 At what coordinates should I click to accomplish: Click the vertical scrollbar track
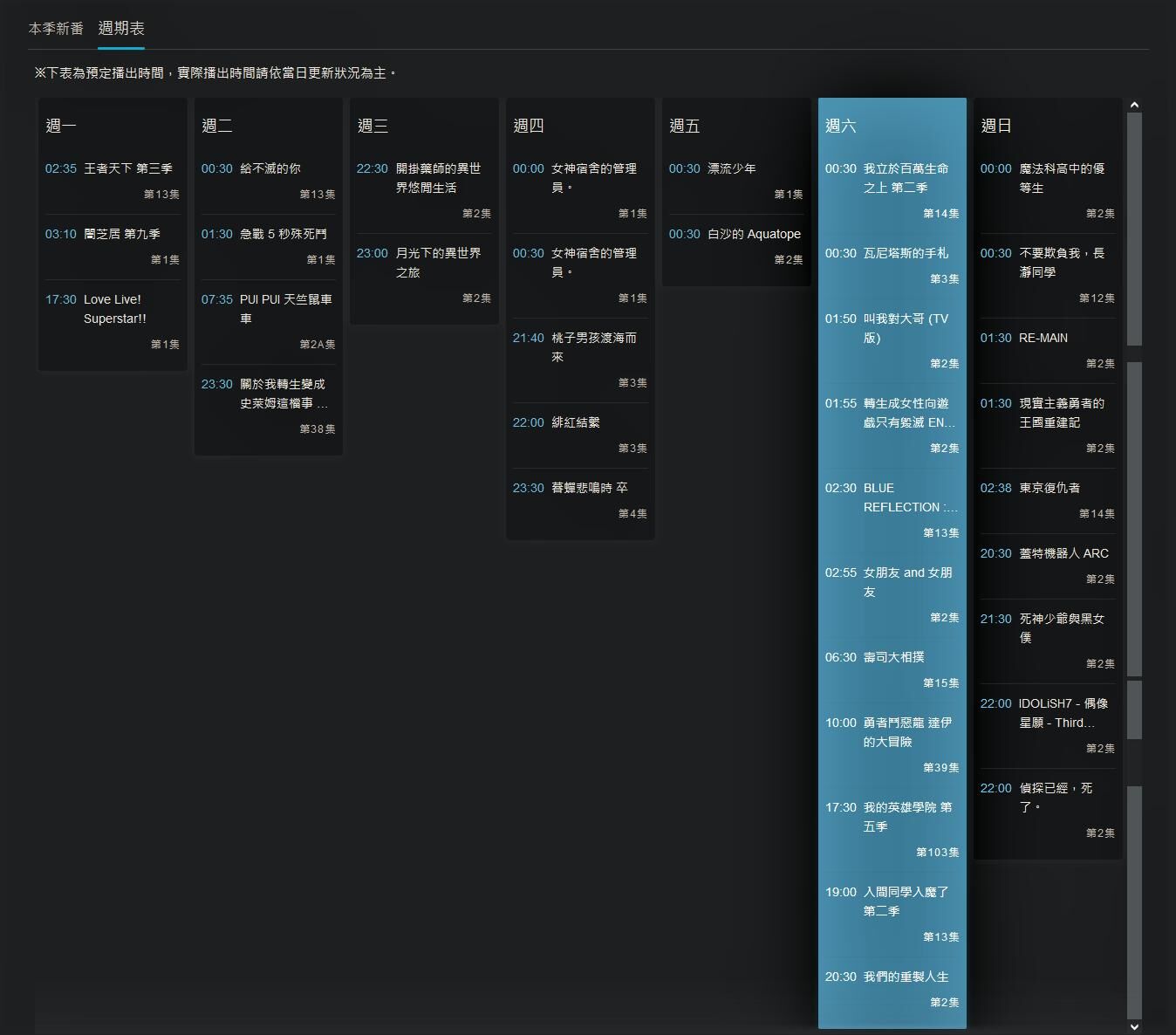point(1134,524)
